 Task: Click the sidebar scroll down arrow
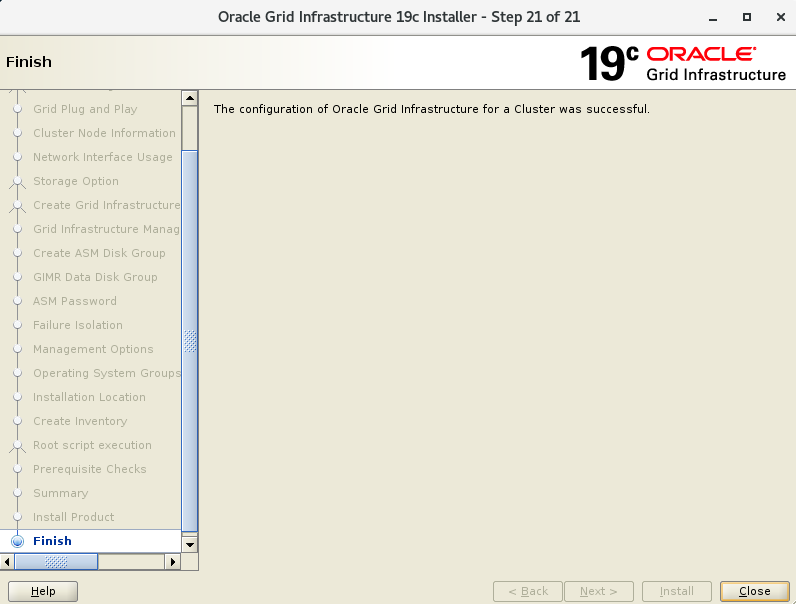point(190,545)
